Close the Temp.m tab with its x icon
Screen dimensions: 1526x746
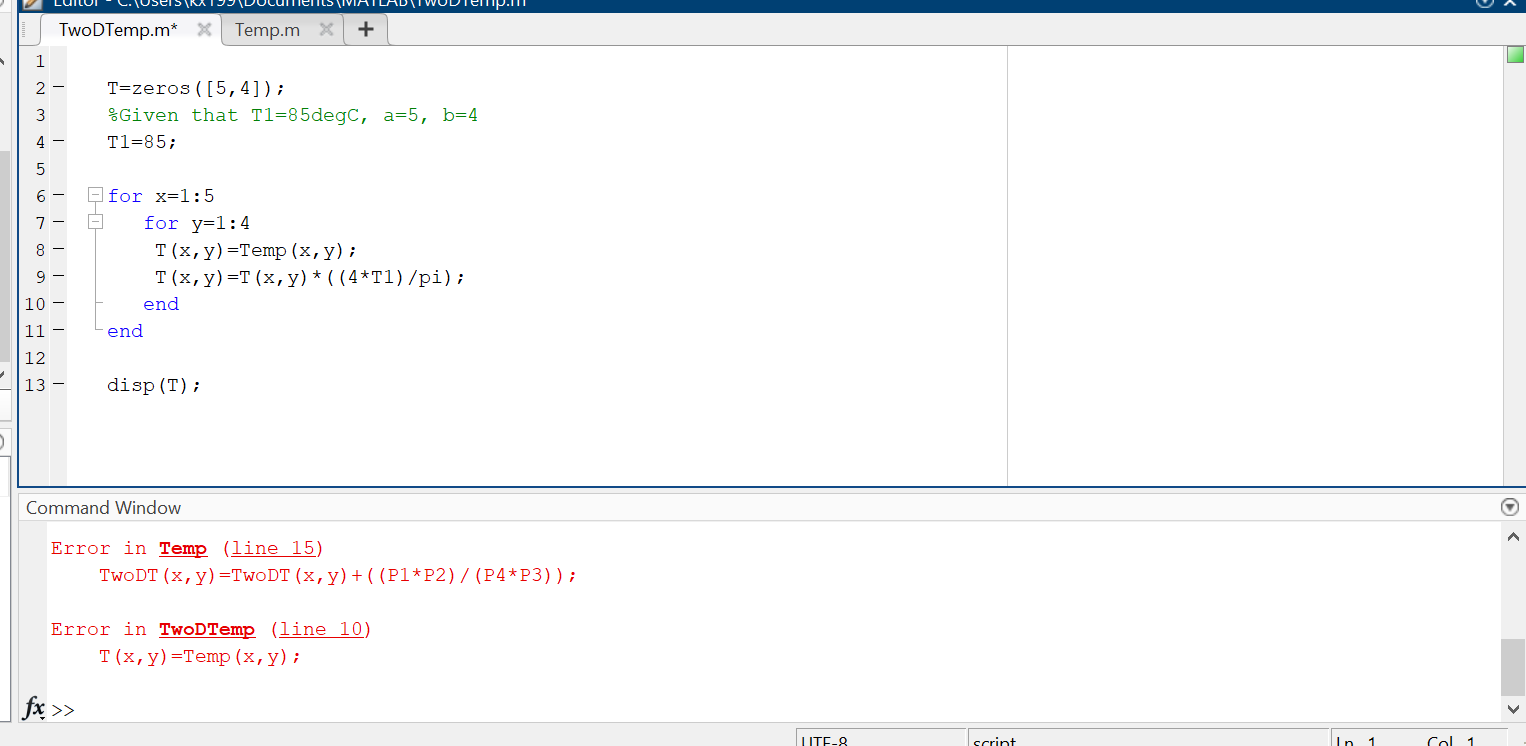325,30
